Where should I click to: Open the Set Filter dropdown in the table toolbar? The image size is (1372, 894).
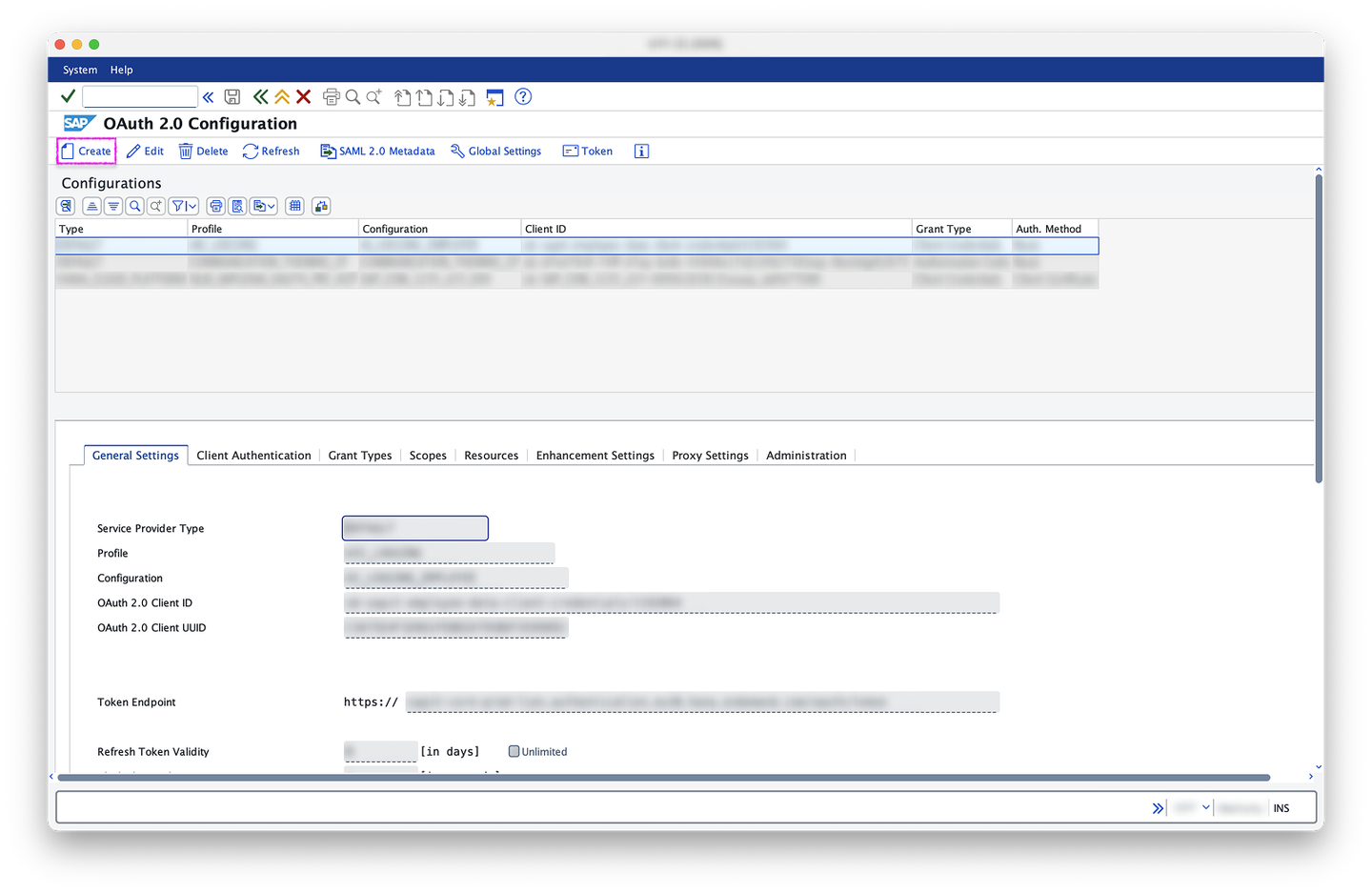click(184, 206)
